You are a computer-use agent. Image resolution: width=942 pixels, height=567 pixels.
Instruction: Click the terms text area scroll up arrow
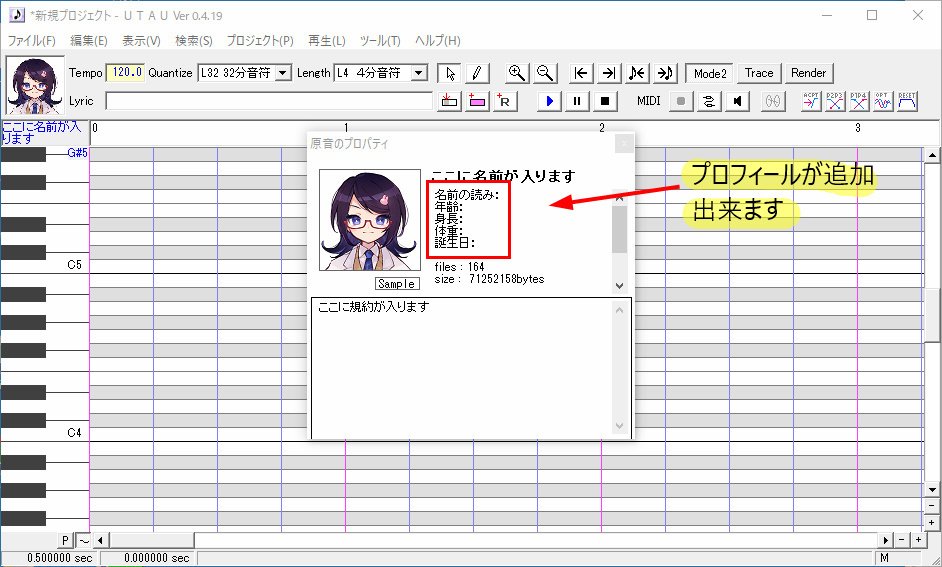(620, 311)
